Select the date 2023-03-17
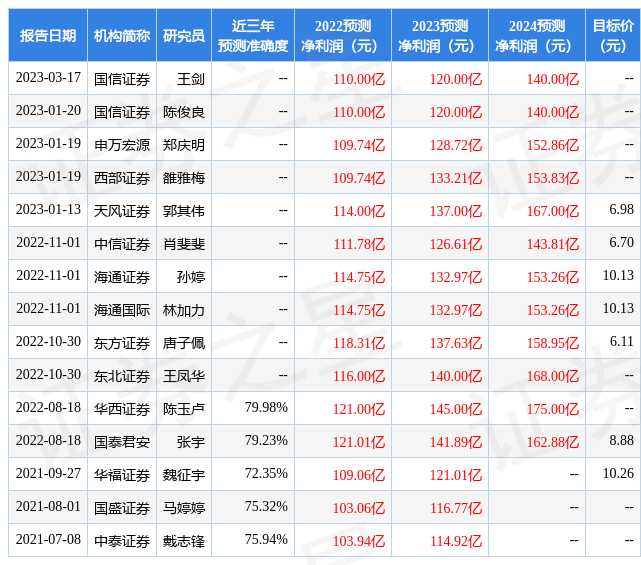Image resolution: width=641 pixels, height=565 pixels. [48, 78]
